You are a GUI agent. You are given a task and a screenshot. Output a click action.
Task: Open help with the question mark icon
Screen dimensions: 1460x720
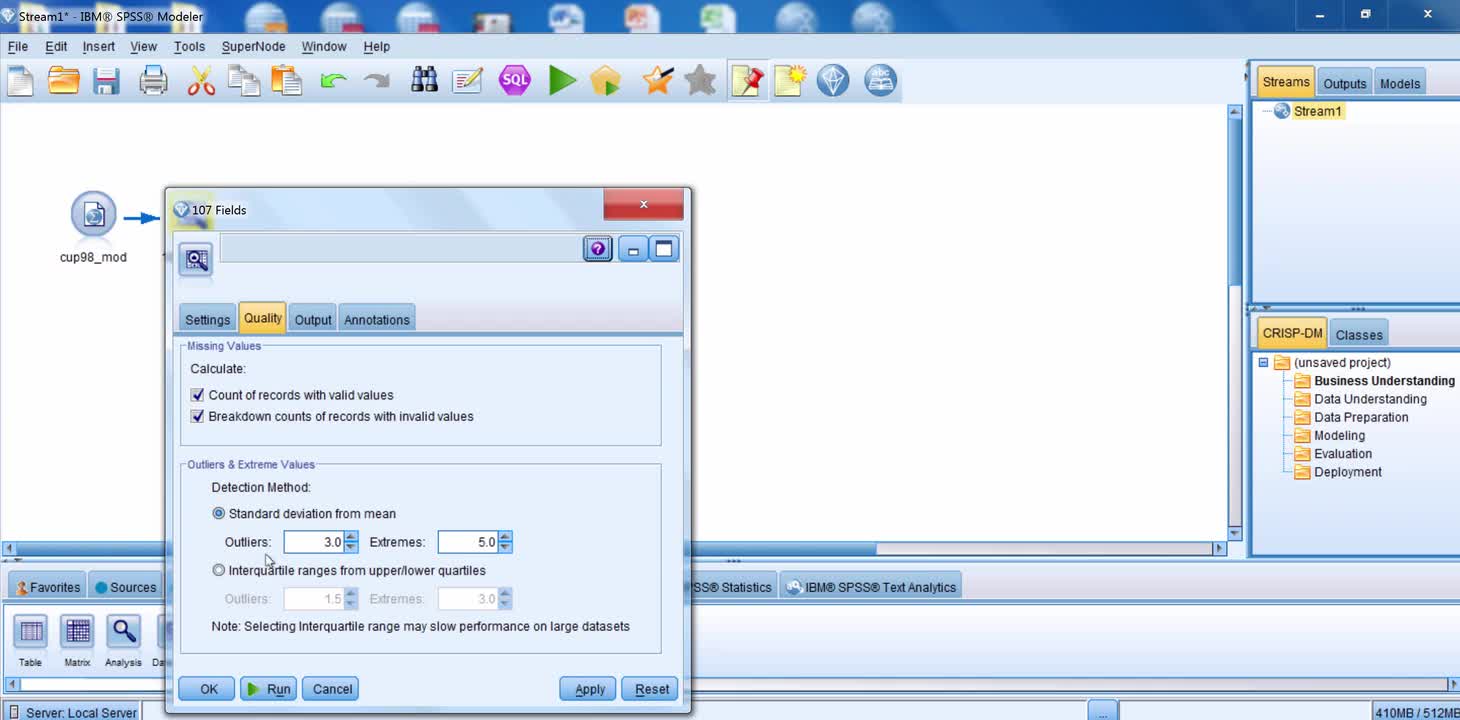pos(597,249)
